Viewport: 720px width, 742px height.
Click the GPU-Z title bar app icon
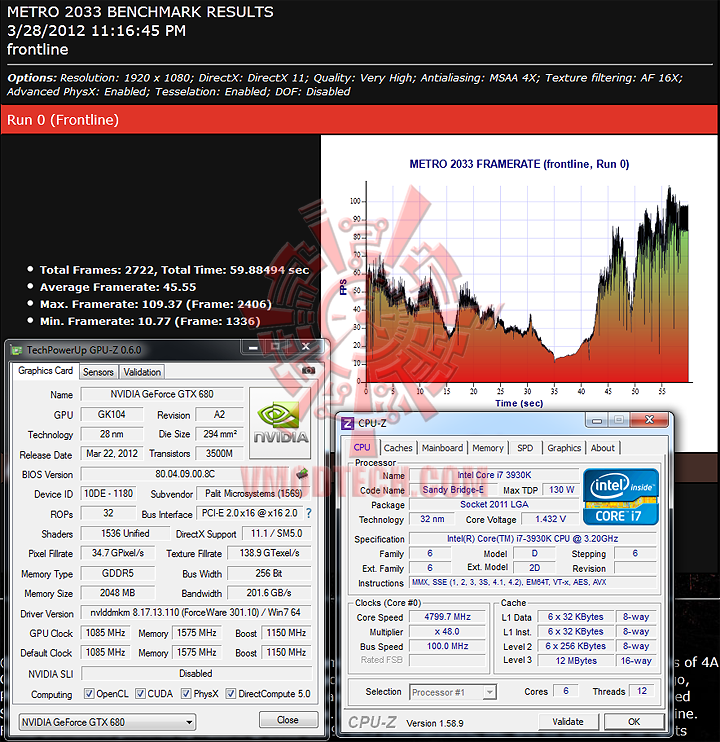point(17,350)
